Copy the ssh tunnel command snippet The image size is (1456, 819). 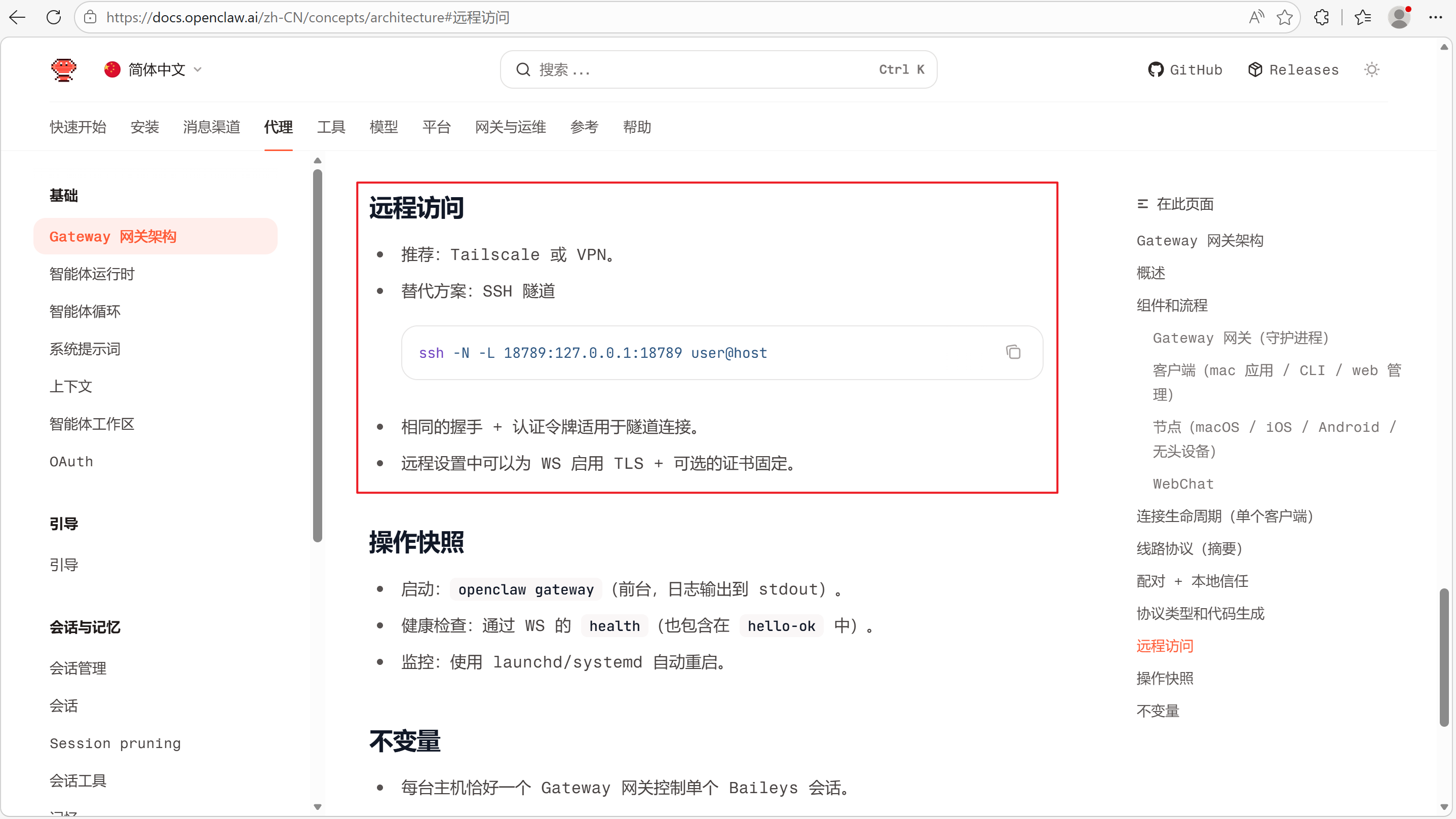point(1013,351)
